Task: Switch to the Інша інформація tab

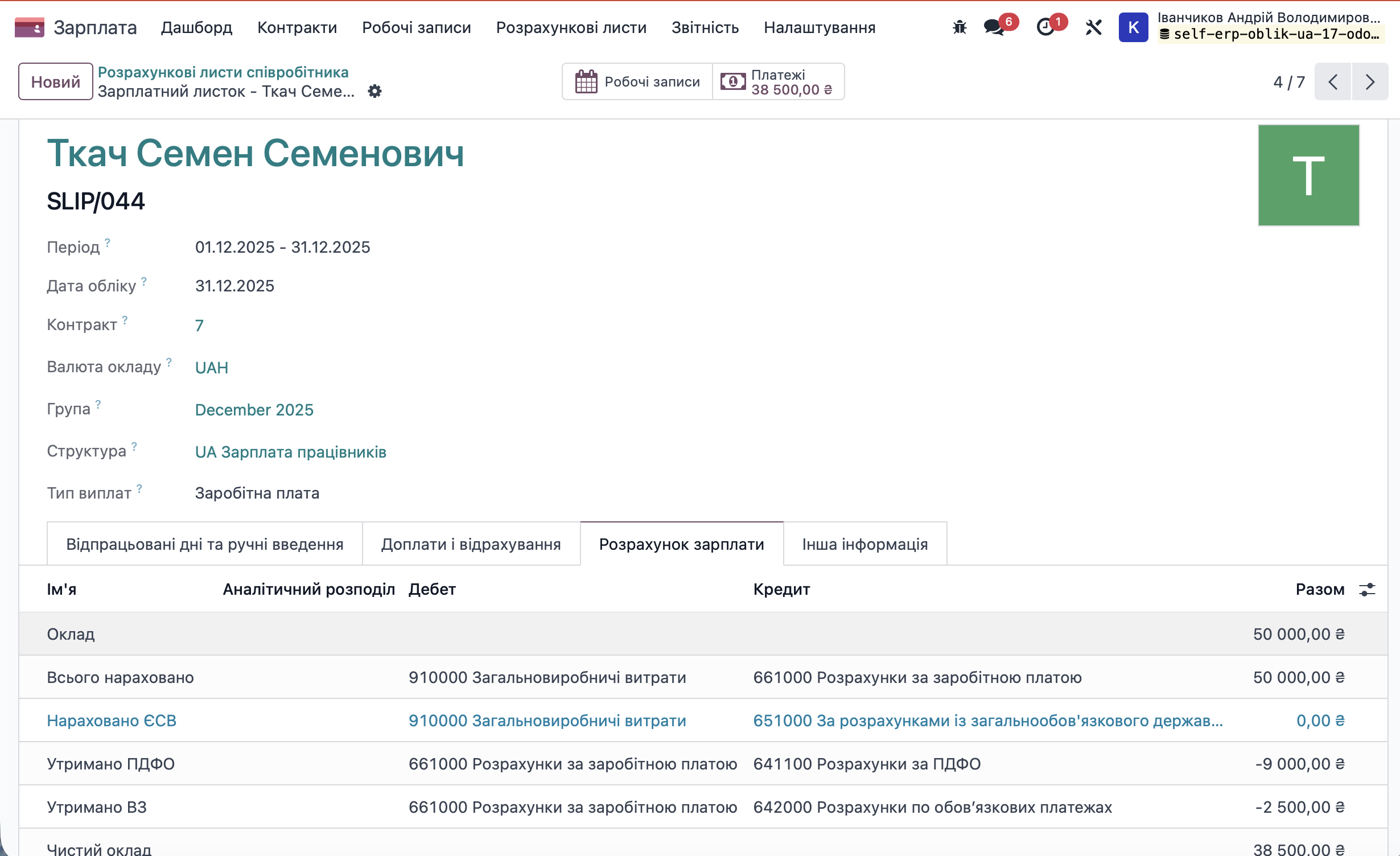Action: (x=865, y=544)
